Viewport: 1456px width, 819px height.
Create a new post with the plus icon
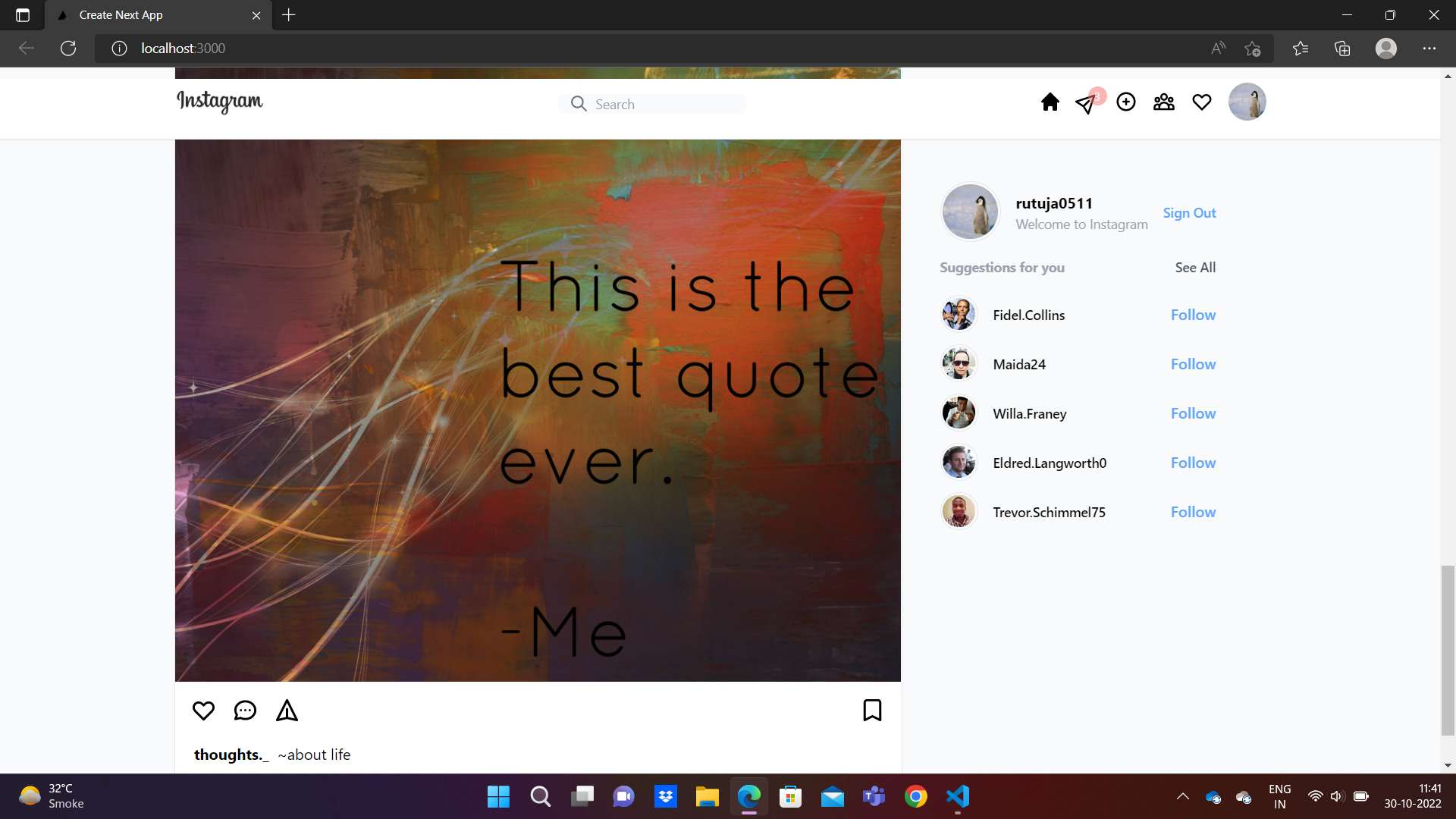point(1126,102)
